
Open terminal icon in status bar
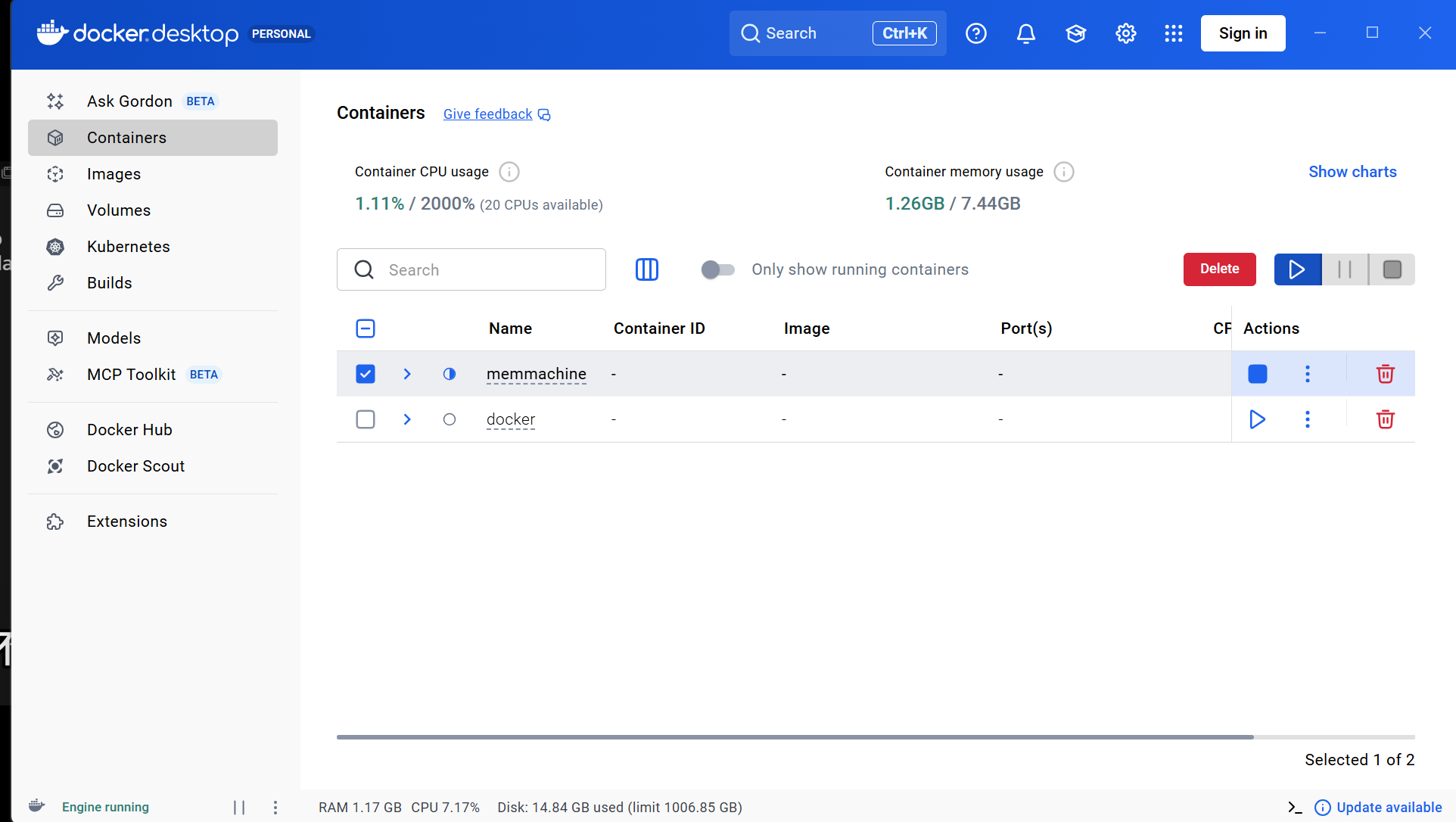coord(1295,808)
